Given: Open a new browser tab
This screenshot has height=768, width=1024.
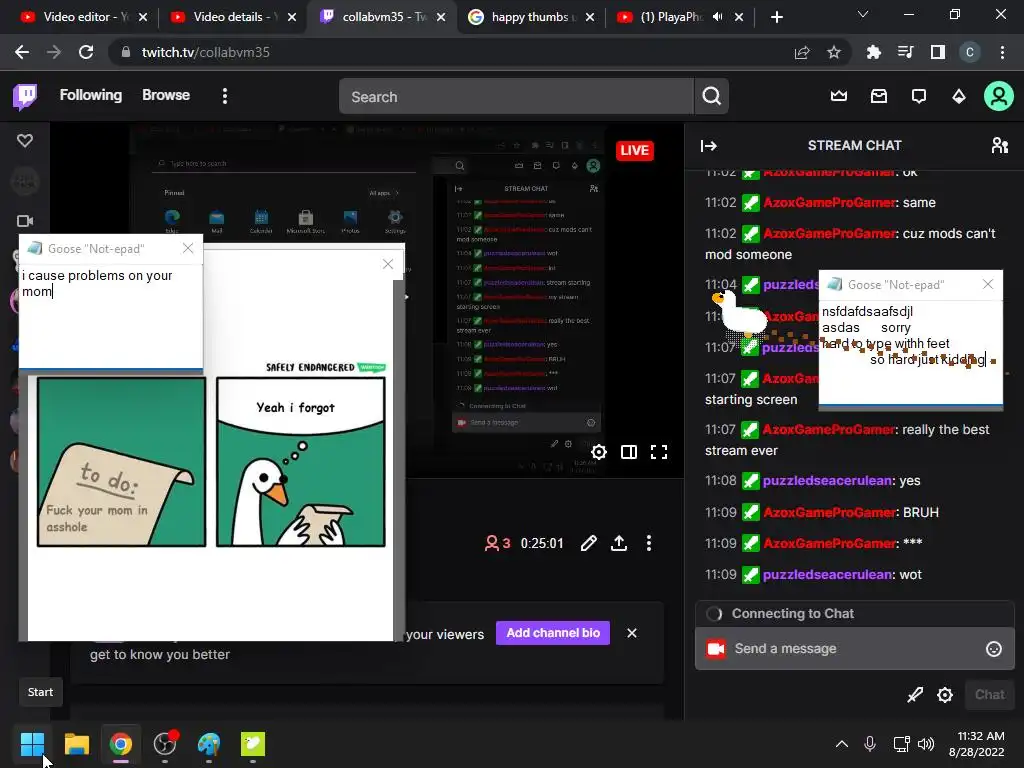Looking at the screenshot, I should [x=776, y=17].
